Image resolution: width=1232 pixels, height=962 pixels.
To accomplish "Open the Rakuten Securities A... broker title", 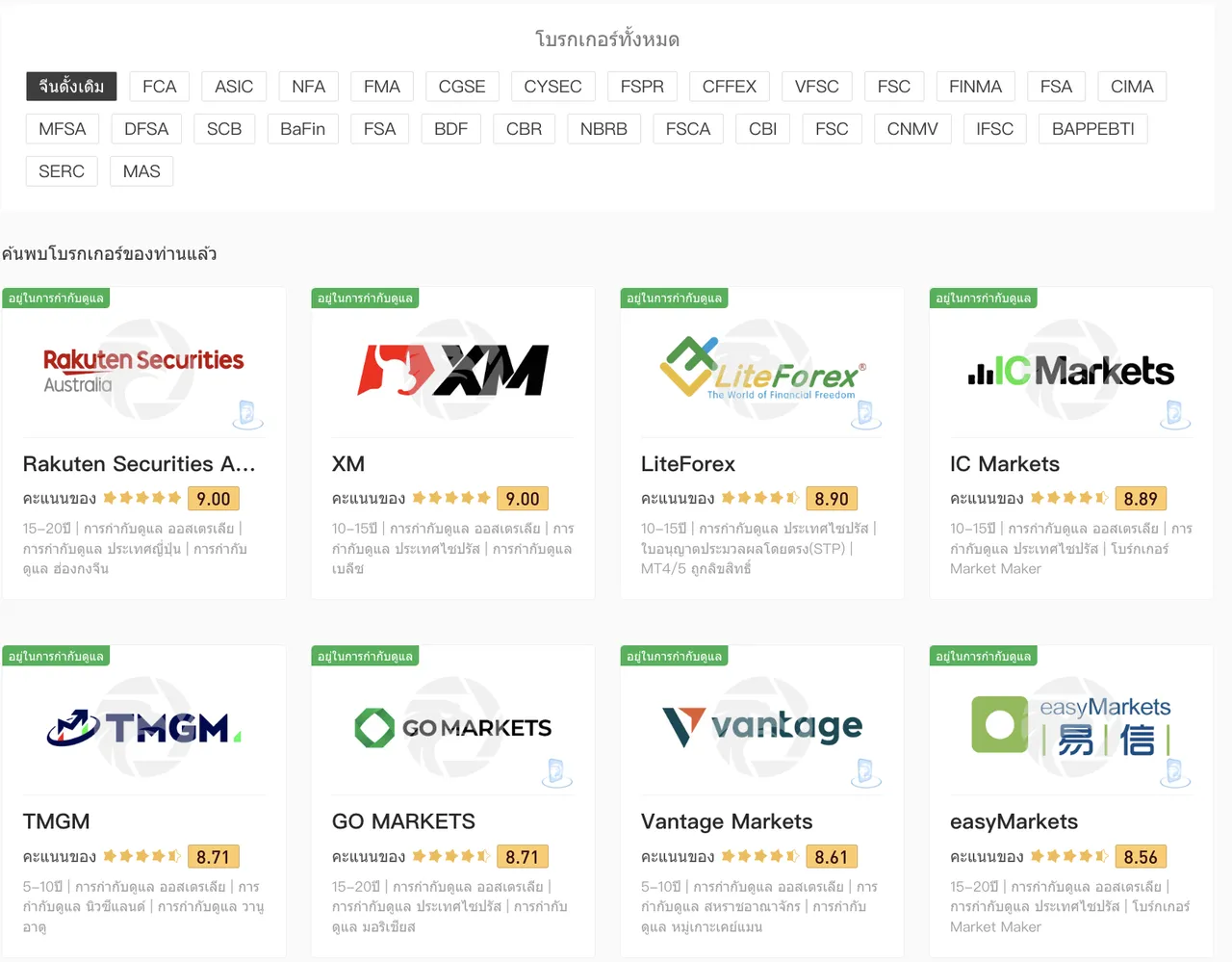I will [140, 464].
